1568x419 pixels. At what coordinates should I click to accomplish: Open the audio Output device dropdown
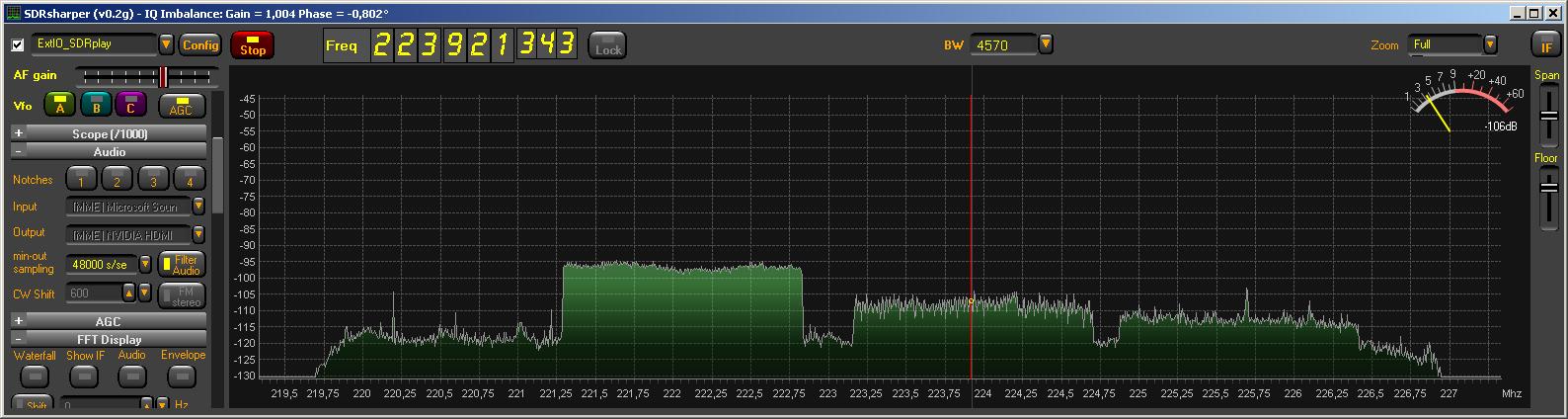coord(198,234)
